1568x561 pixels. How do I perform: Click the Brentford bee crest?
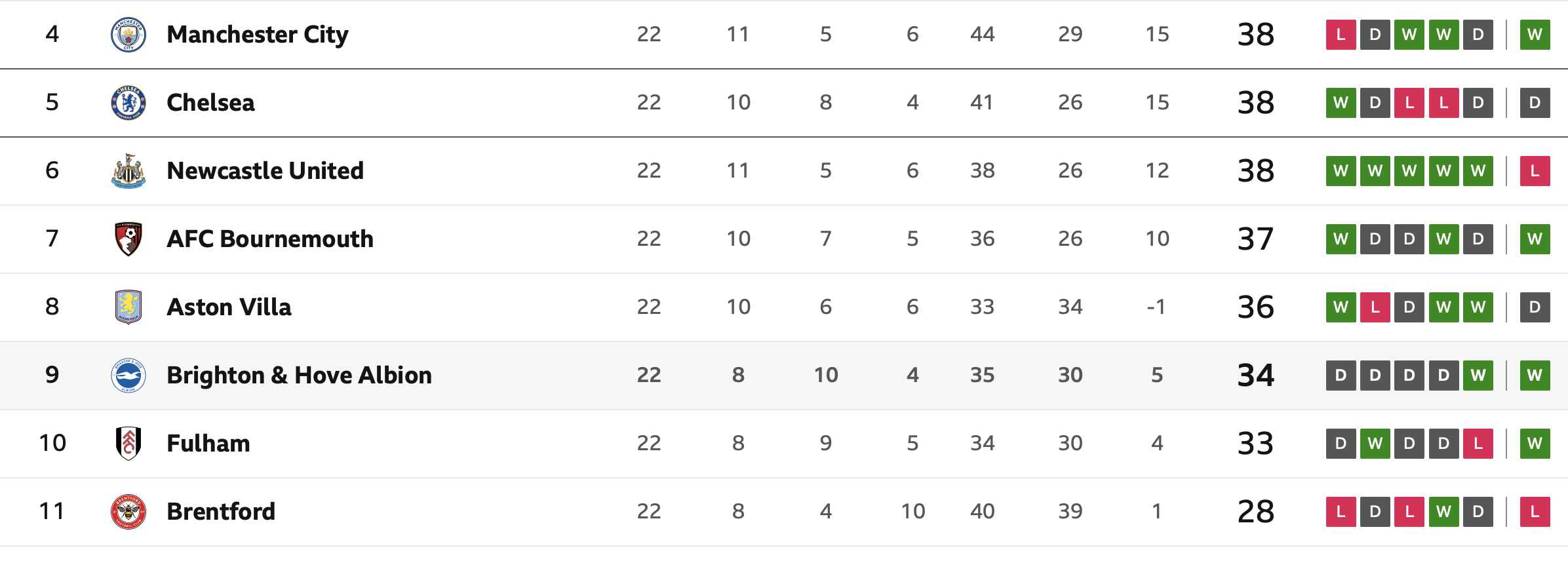pyautogui.click(x=128, y=512)
